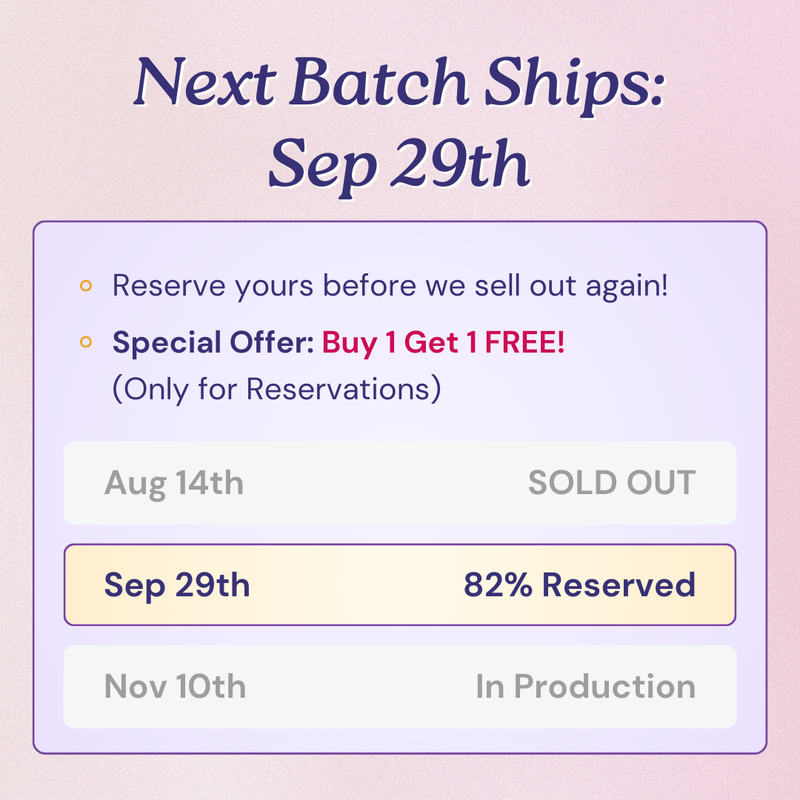Click the word Production in bottom row

[x=605, y=687]
